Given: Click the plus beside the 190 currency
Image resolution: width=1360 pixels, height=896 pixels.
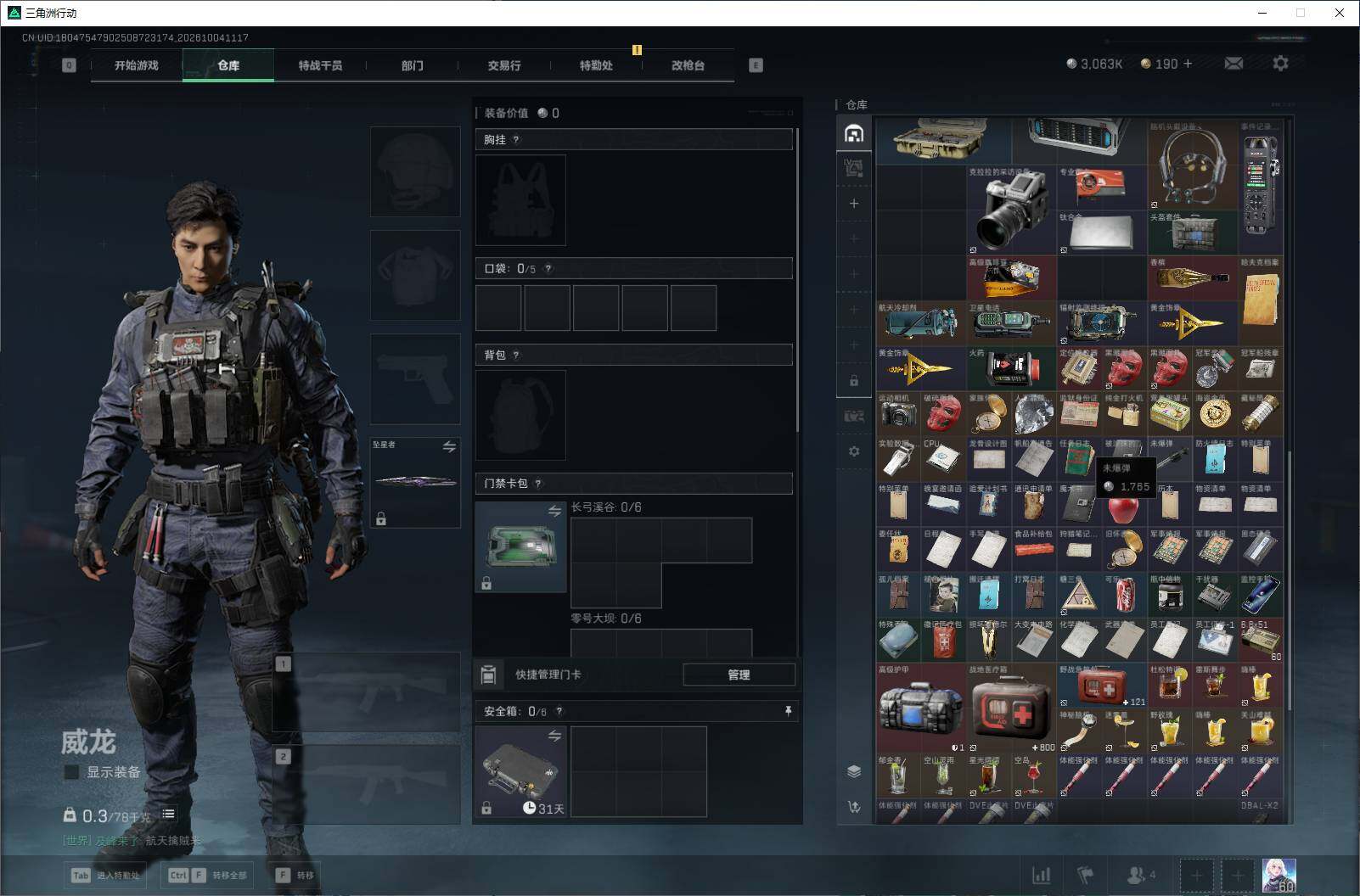Looking at the screenshot, I should point(1187,64).
